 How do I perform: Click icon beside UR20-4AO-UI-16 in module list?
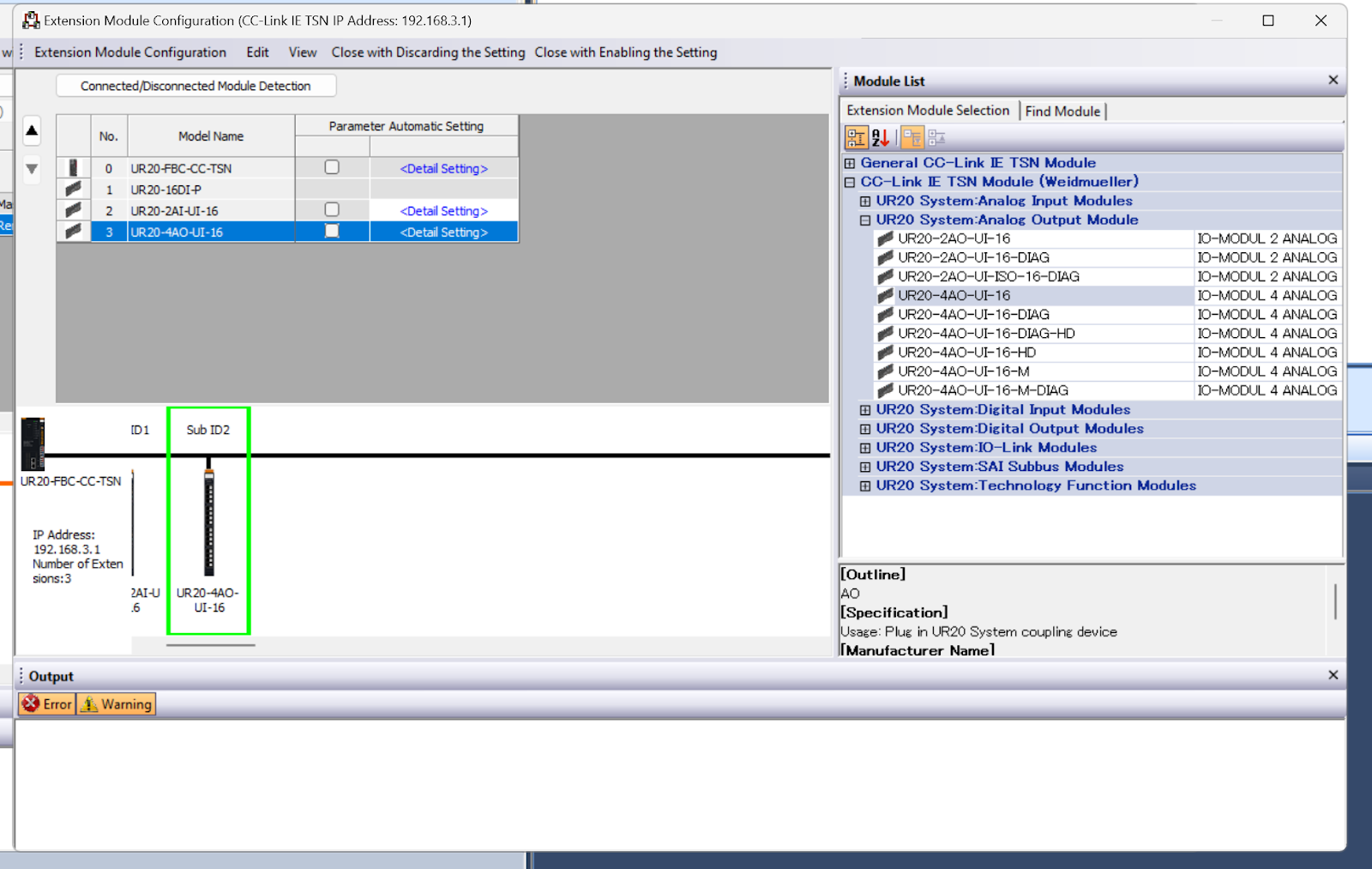(x=886, y=295)
